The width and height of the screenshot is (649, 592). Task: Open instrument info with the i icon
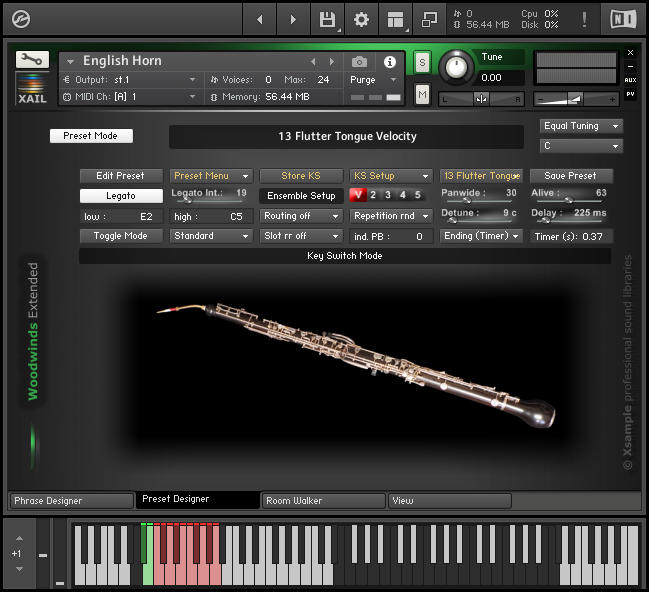tap(389, 62)
